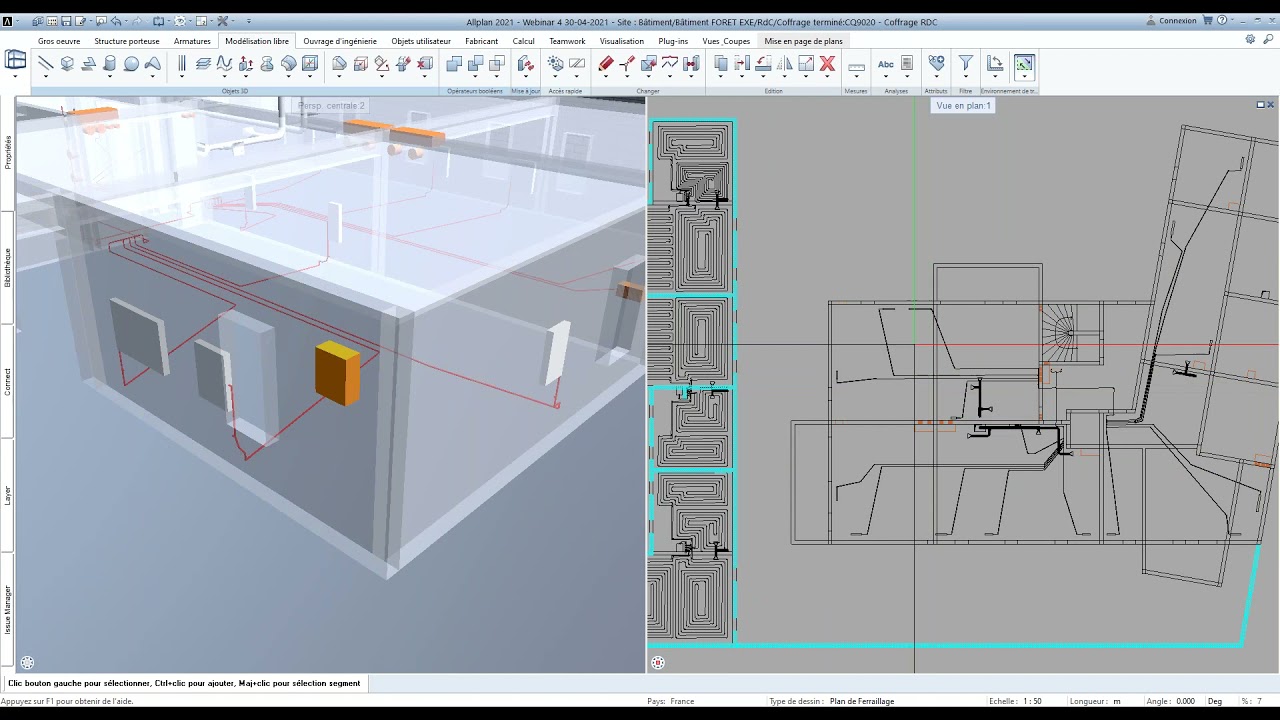Click the mirror tool in Edition group

point(785,63)
